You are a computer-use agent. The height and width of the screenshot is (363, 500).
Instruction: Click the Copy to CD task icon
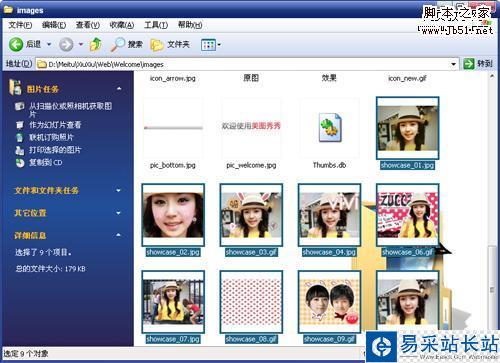click(x=20, y=163)
